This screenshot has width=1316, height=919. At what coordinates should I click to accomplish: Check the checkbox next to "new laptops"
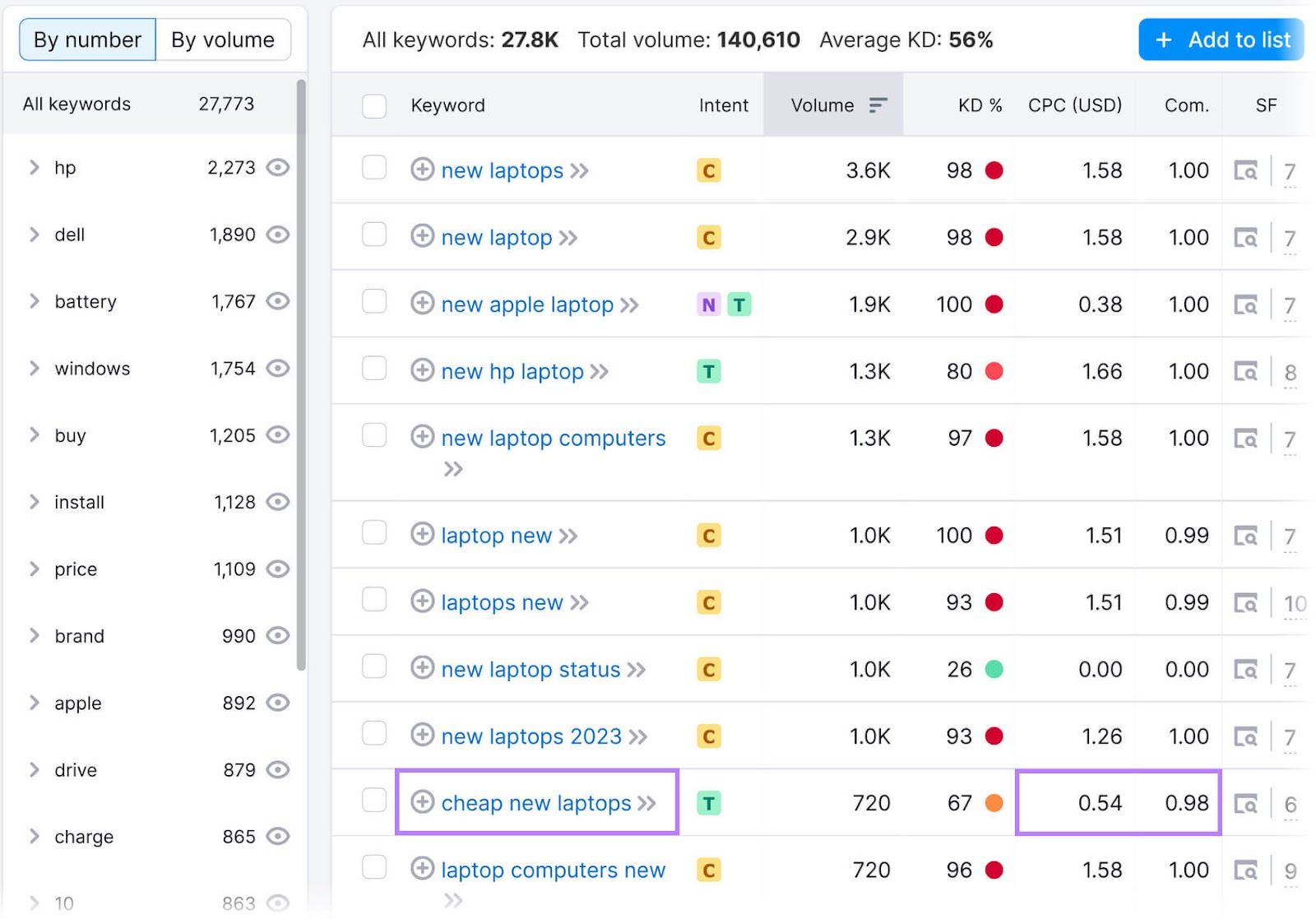(x=374, y=168)
